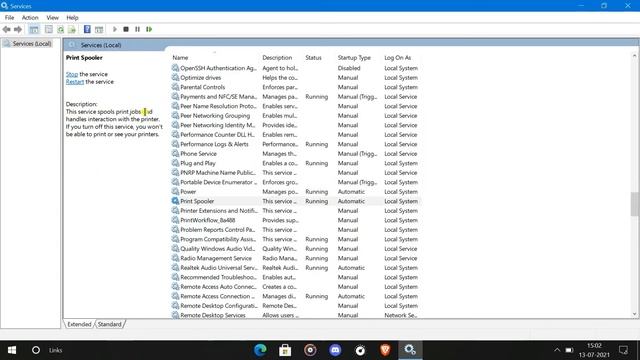Viewport: 640px width, 360px height.
Task: Select Program Compatibility Assistant service
Action: [296, 239]
